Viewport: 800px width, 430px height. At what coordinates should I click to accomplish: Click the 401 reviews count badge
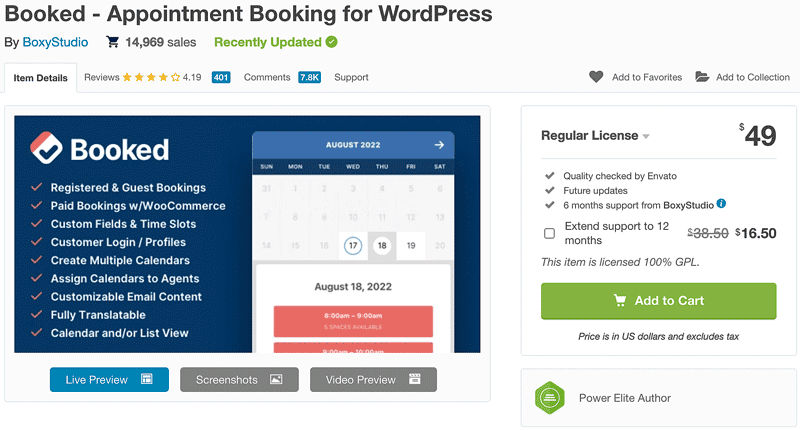pos(221,78)
